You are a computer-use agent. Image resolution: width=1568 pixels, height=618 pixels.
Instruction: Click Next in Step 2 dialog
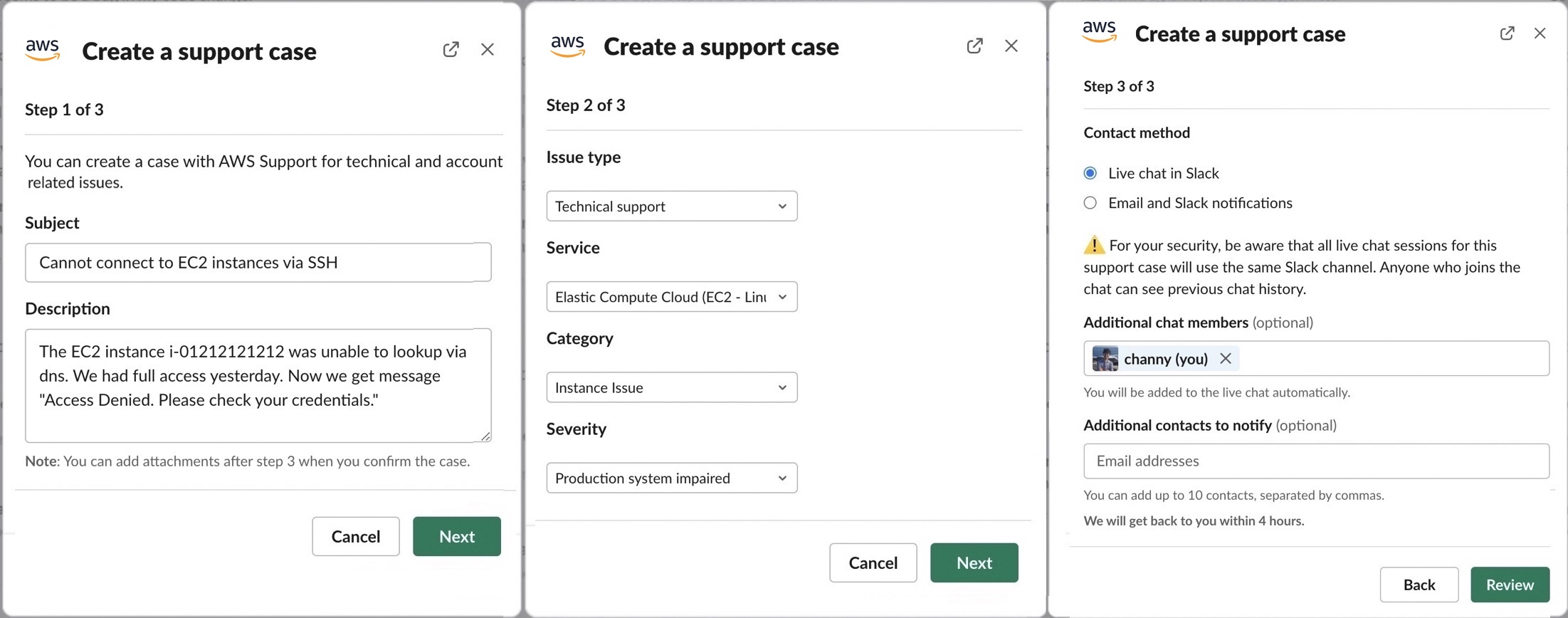974,562
